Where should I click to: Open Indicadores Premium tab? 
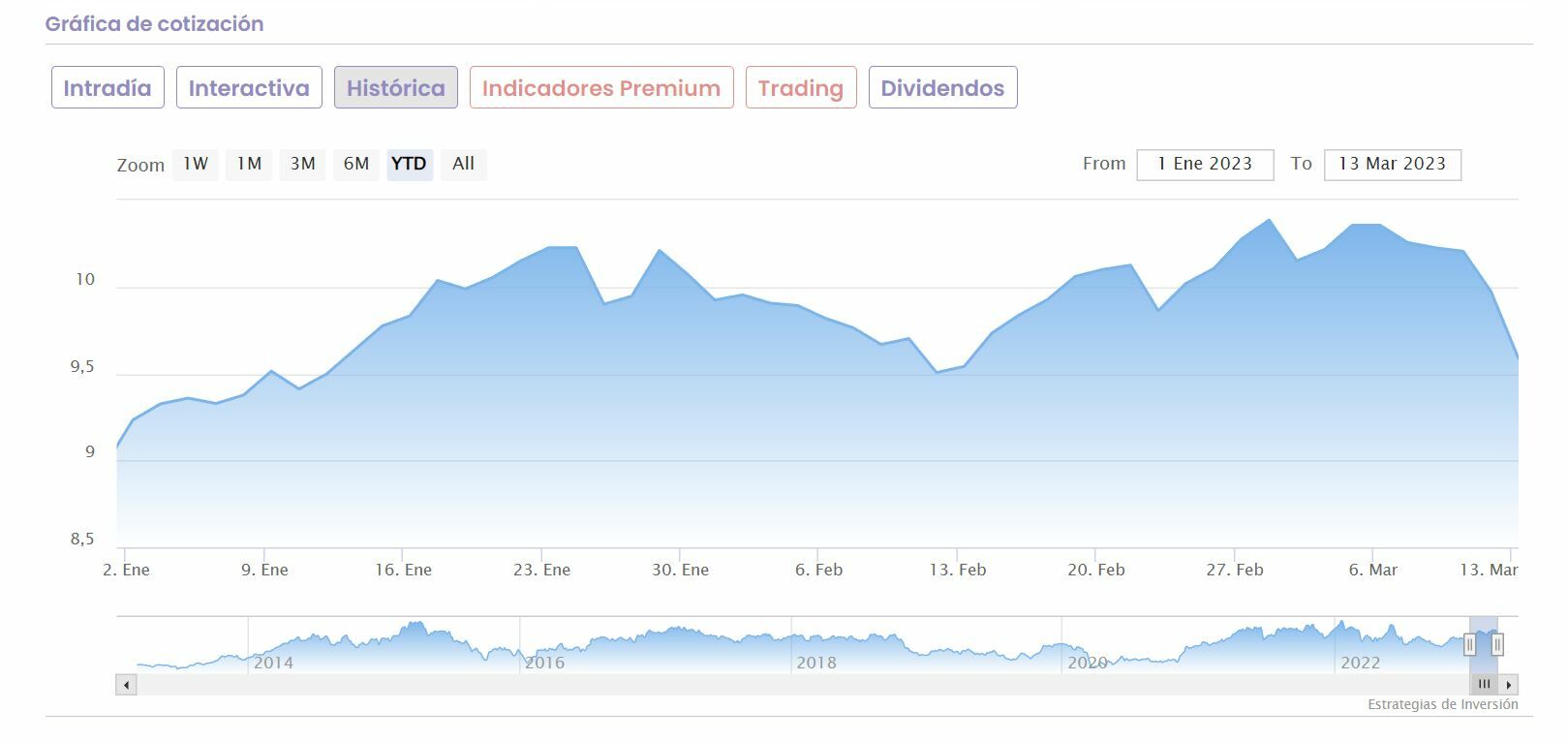pos(601,88)
